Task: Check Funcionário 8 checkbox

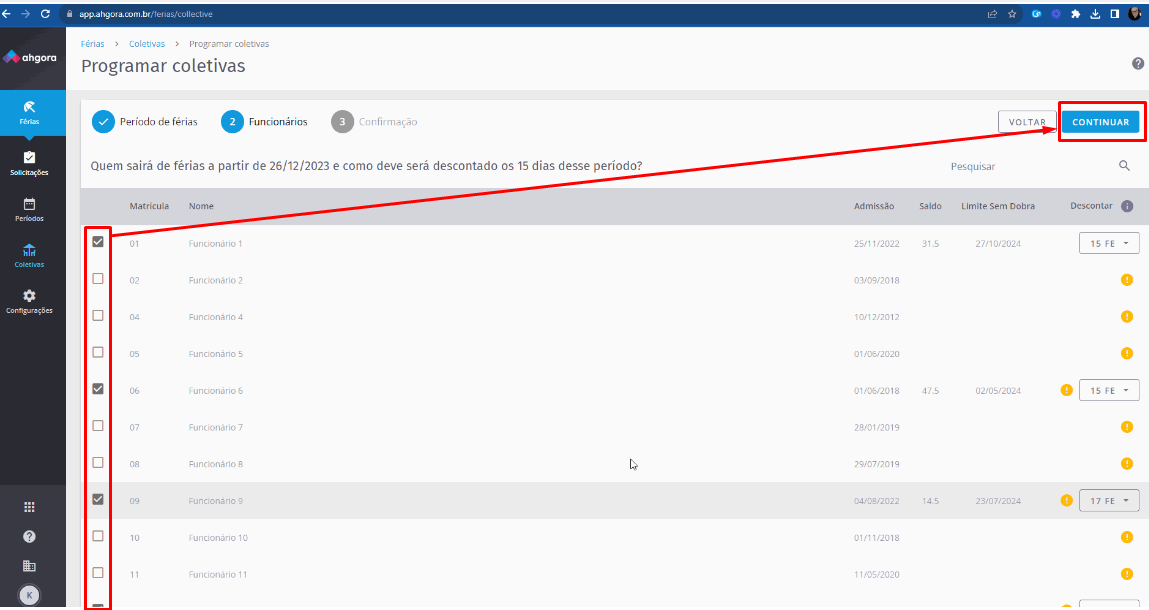Action: (x=98, y=462)
